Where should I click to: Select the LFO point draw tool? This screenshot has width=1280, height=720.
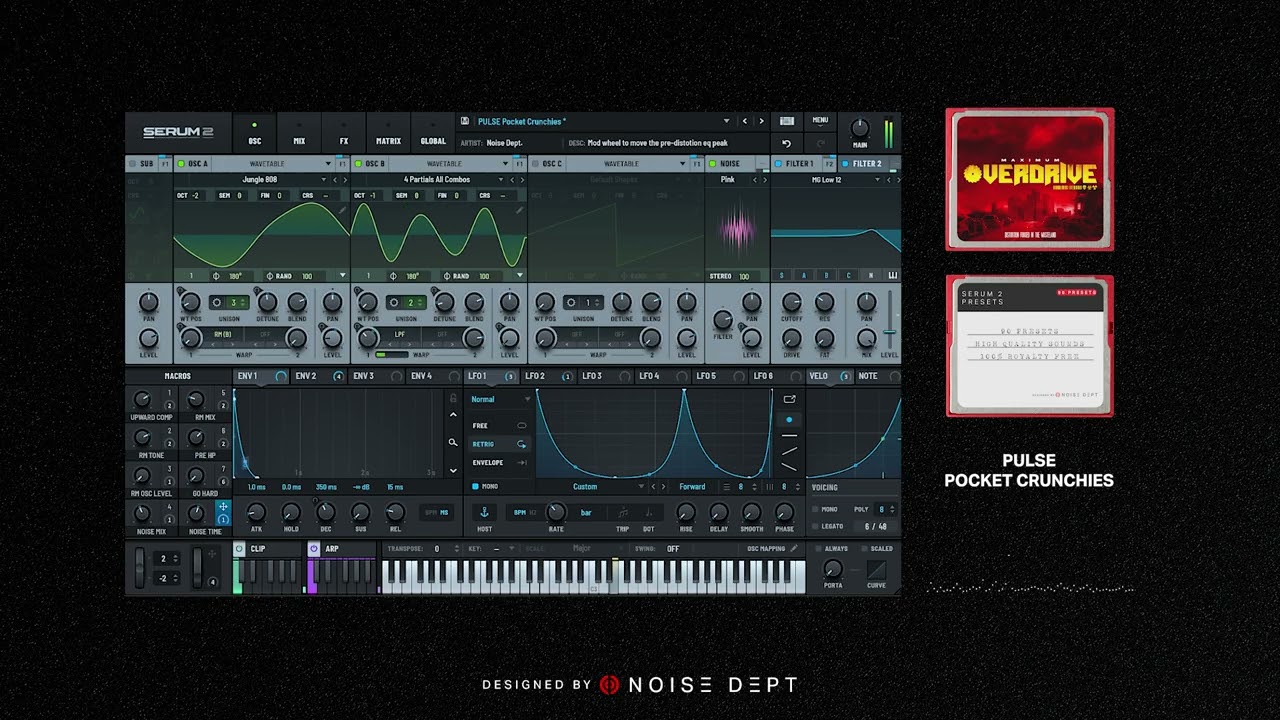click(789, 420)
